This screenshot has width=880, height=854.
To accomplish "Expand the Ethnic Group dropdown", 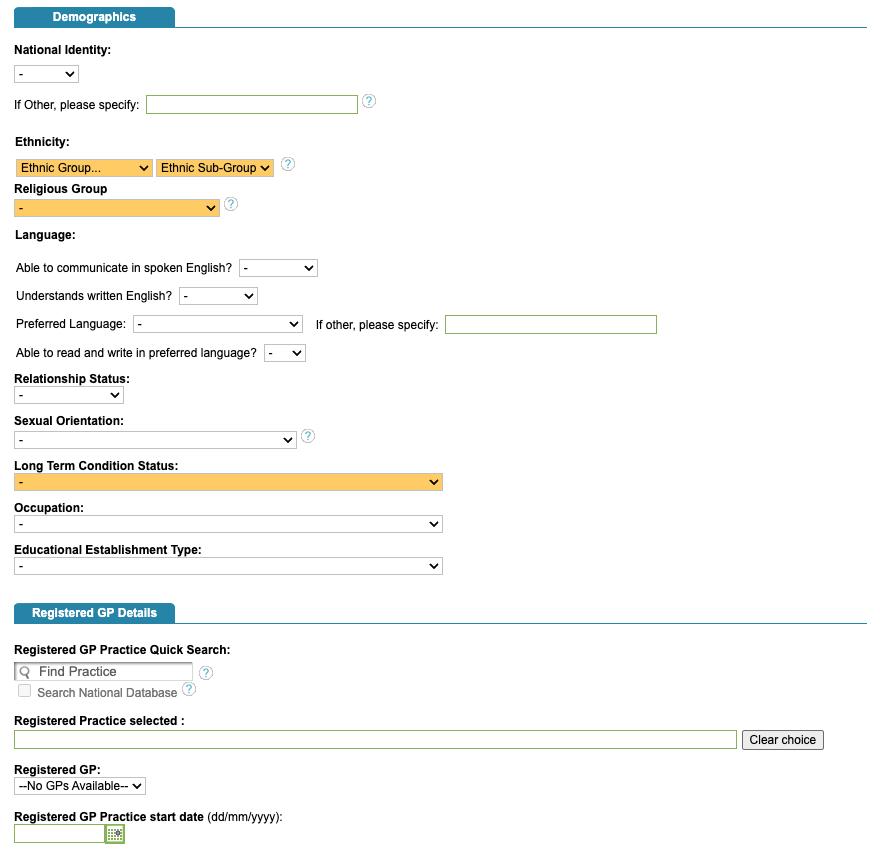I will click(84, 168).
